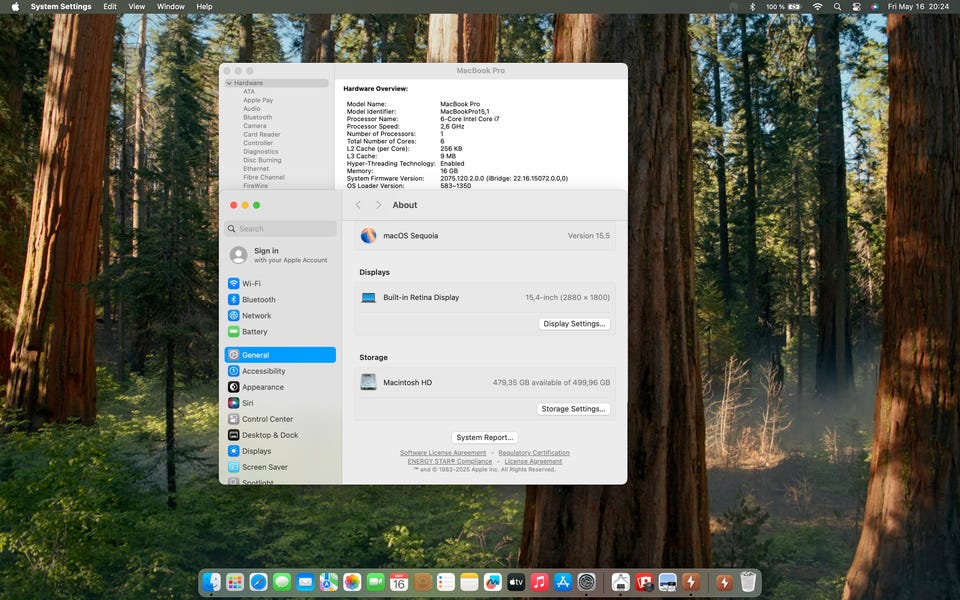
Task: Open the Control Center settings pane
Action: click(x=267, y=419)
